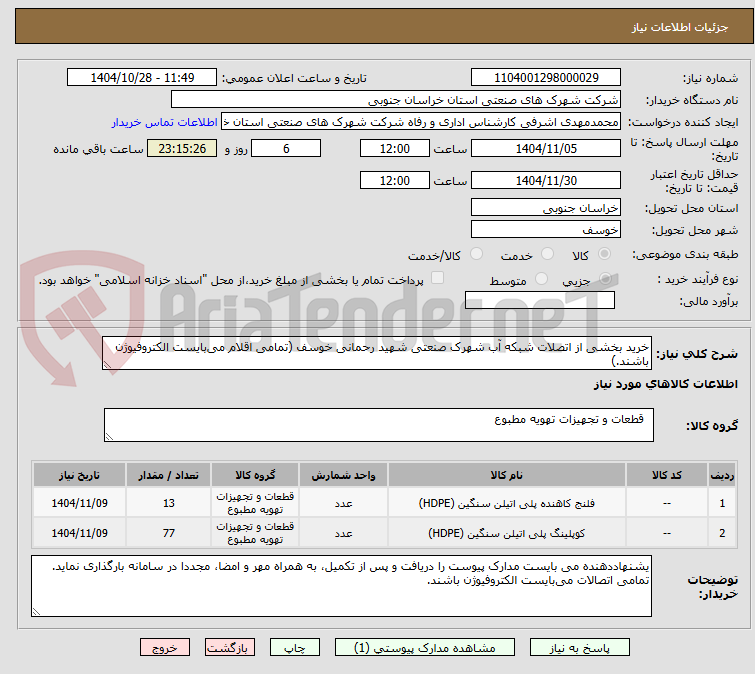Click the response deadline date 1404/11/05
Screen dimensions: 755x674
[546, 148]
